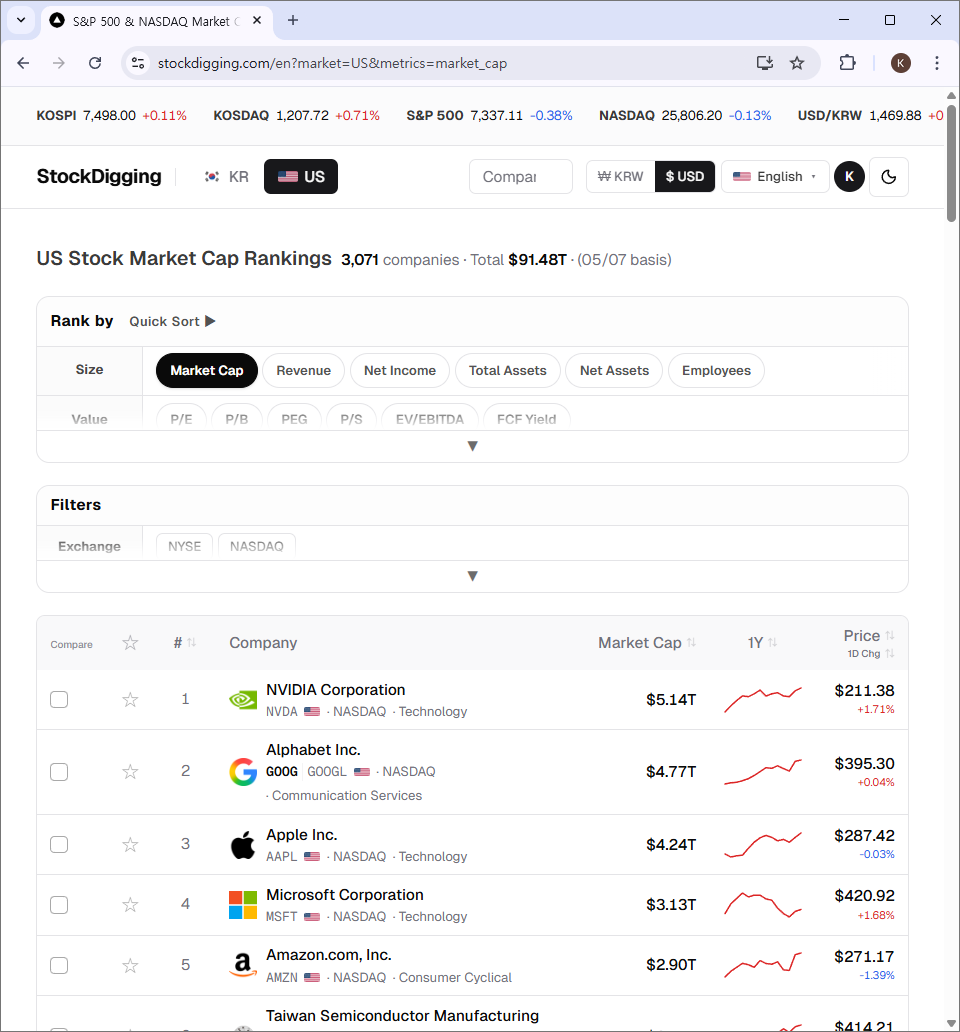Viewport: 960px width, 1032px height.
Task: Reload the page
Action: click(x=95, y=63)
